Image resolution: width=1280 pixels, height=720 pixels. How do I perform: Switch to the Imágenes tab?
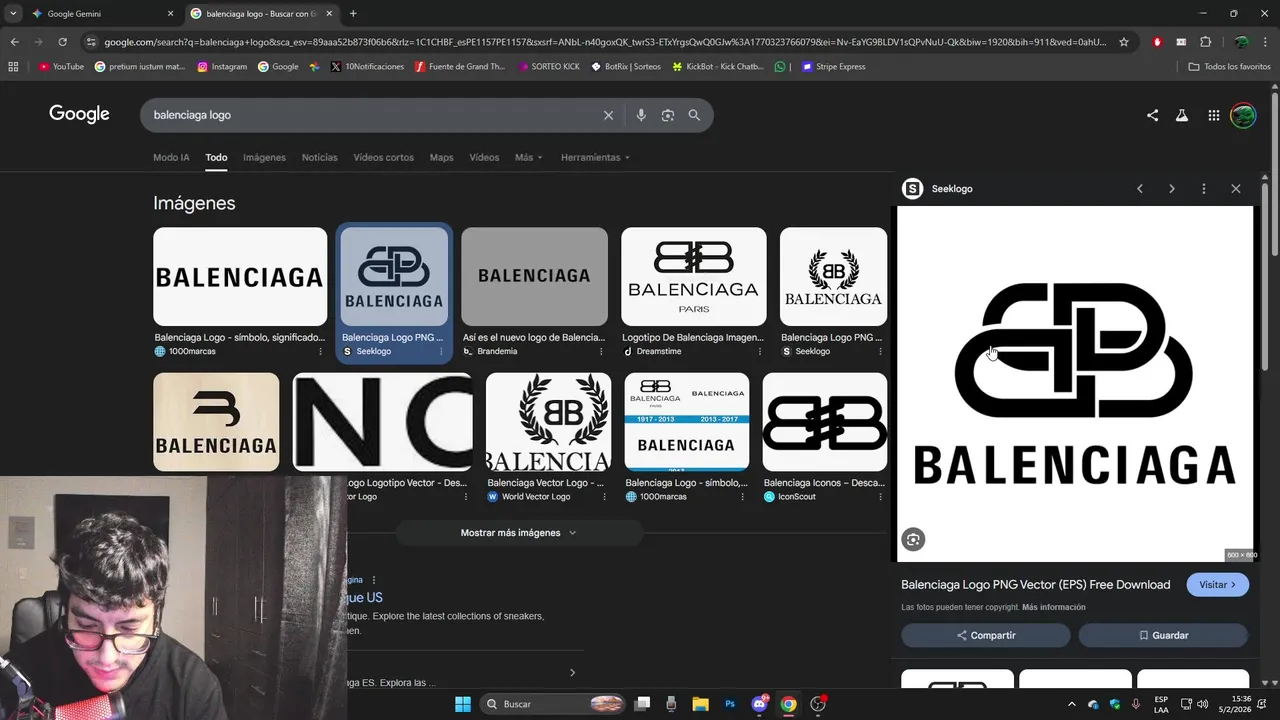[x=264, y=158]
